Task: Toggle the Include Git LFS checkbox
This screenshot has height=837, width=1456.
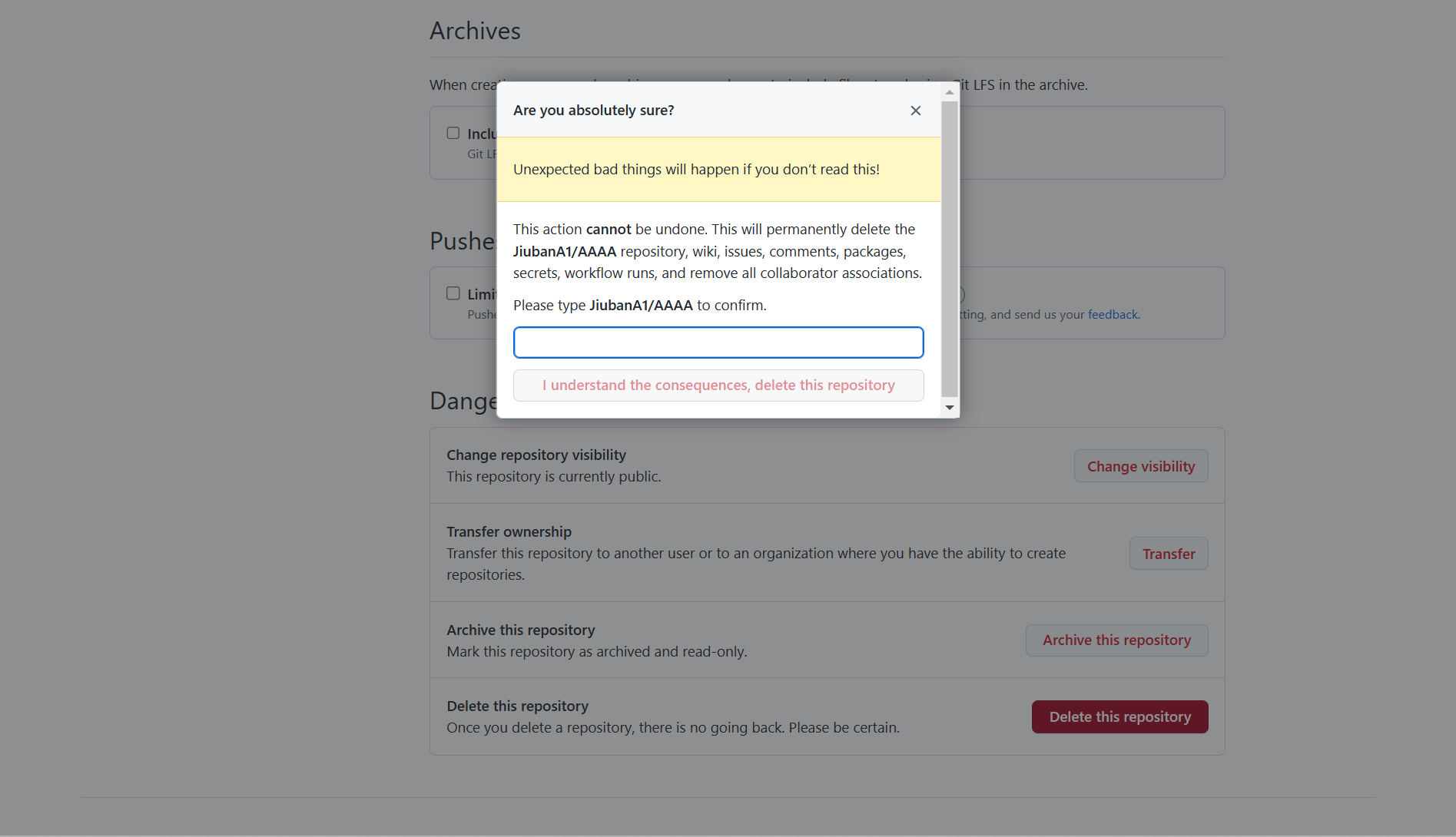Action: pos(453,134)
